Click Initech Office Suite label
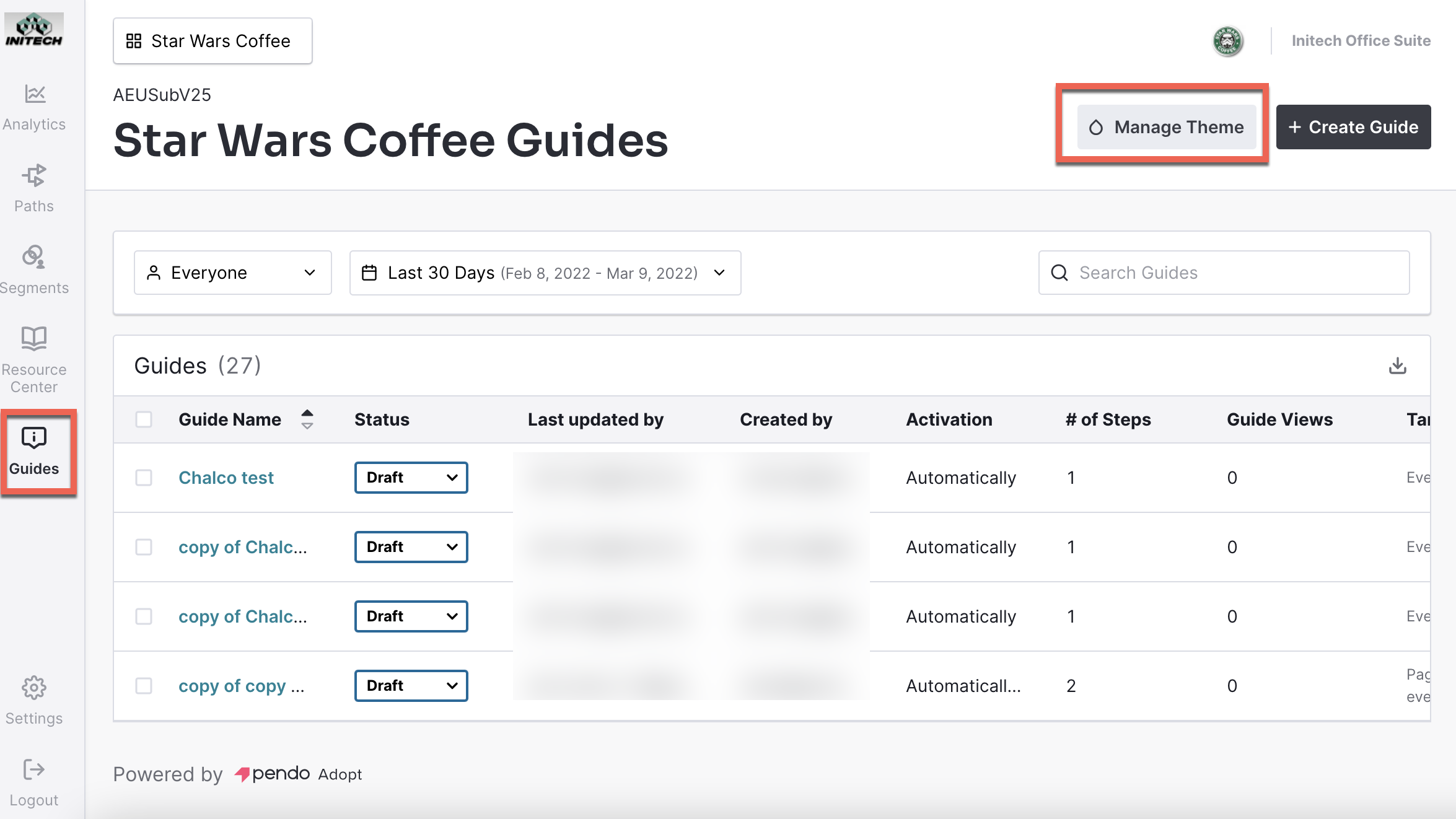Viewport: 1456px width, 819px height. 1361,41
